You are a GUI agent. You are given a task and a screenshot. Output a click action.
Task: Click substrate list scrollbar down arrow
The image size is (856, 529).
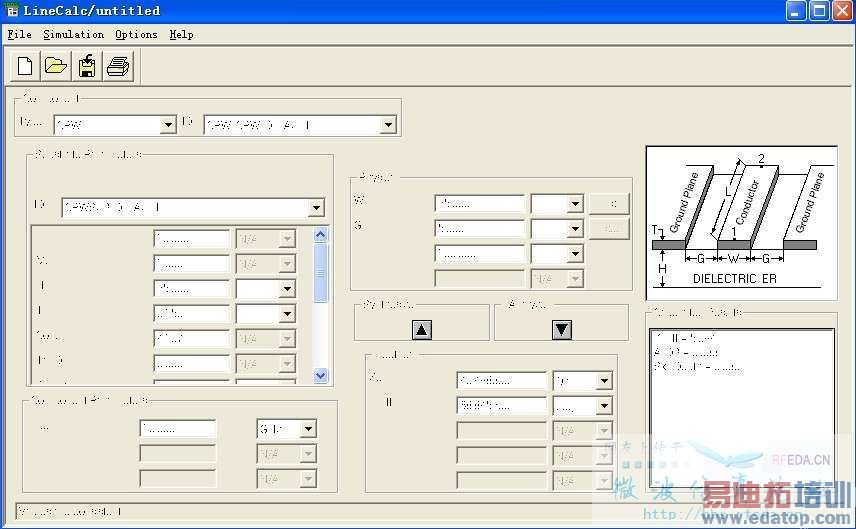(320, 375)
